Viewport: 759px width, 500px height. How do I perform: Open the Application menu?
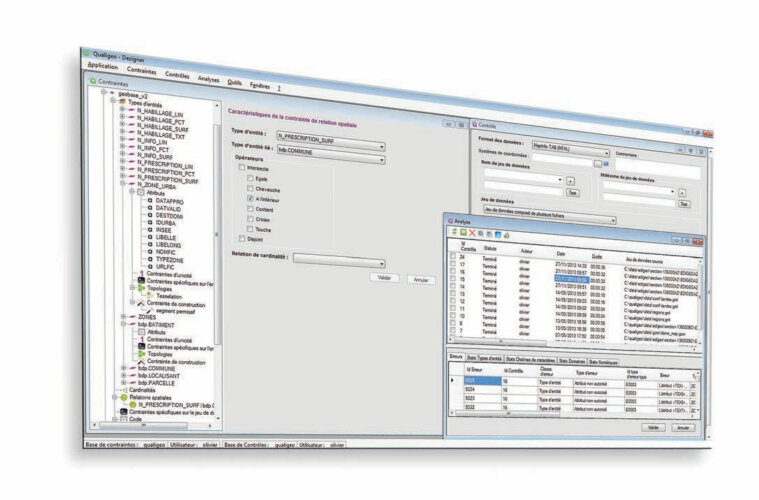click(x=103, y=65)
